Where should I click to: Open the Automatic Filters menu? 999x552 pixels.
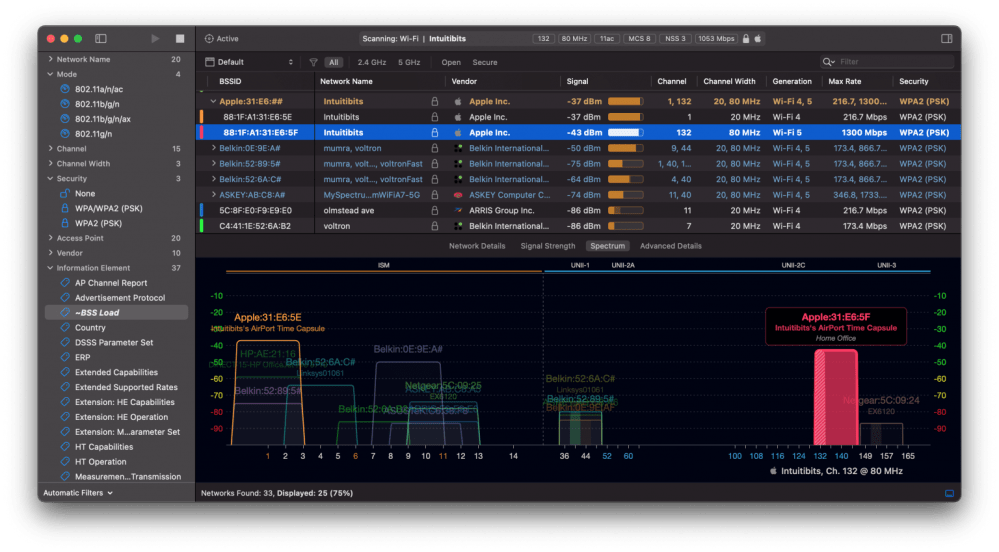click(78, 493)
